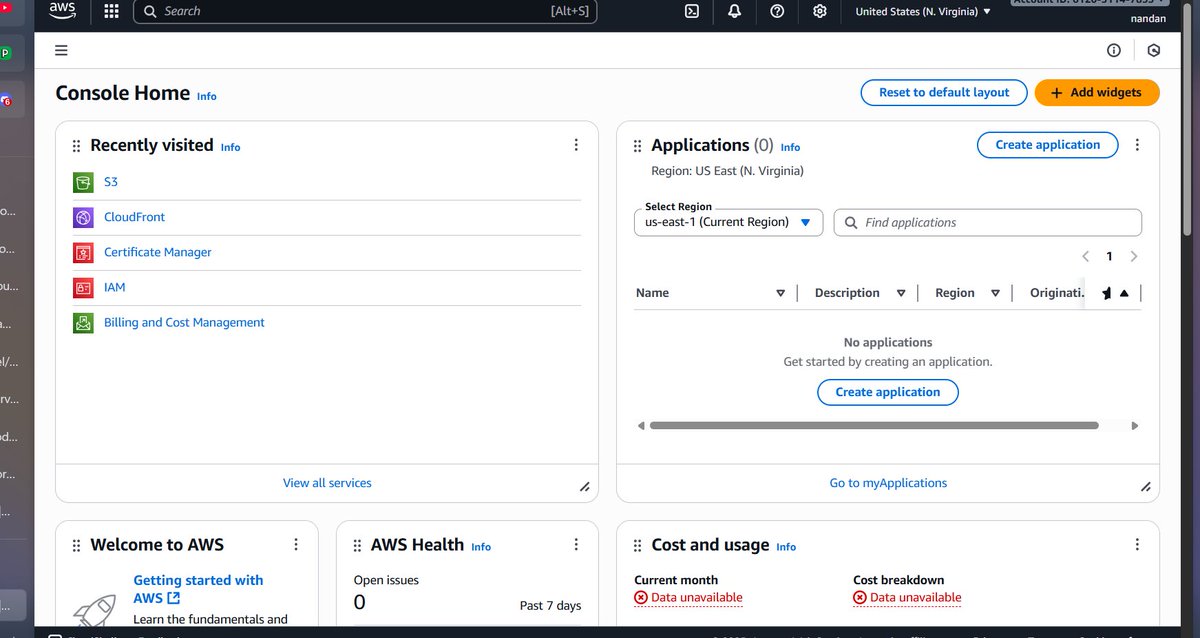Open View all services link

[x=327, y=483]
